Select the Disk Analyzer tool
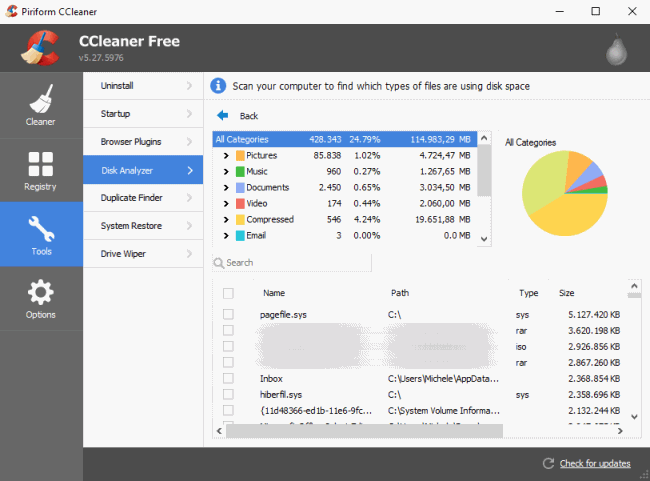This screenshot has width=650, height=481. point(143,170)
